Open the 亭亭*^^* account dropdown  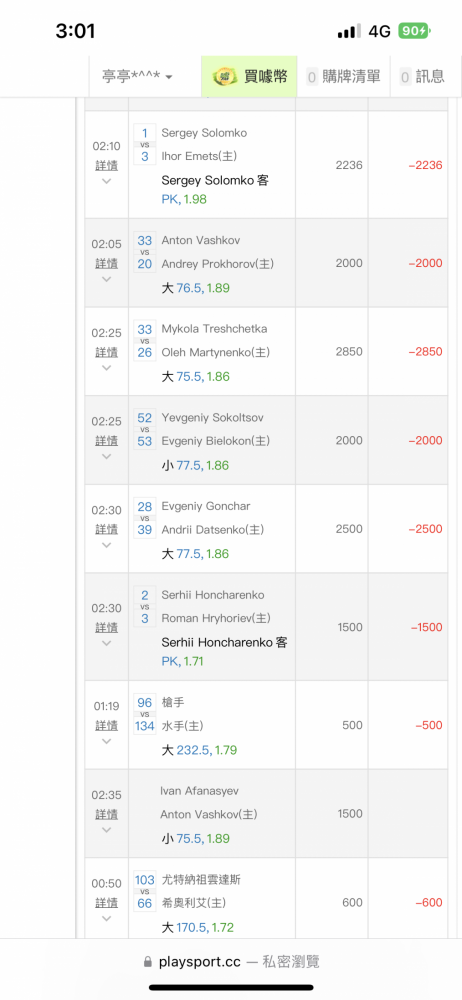(137, 77)
